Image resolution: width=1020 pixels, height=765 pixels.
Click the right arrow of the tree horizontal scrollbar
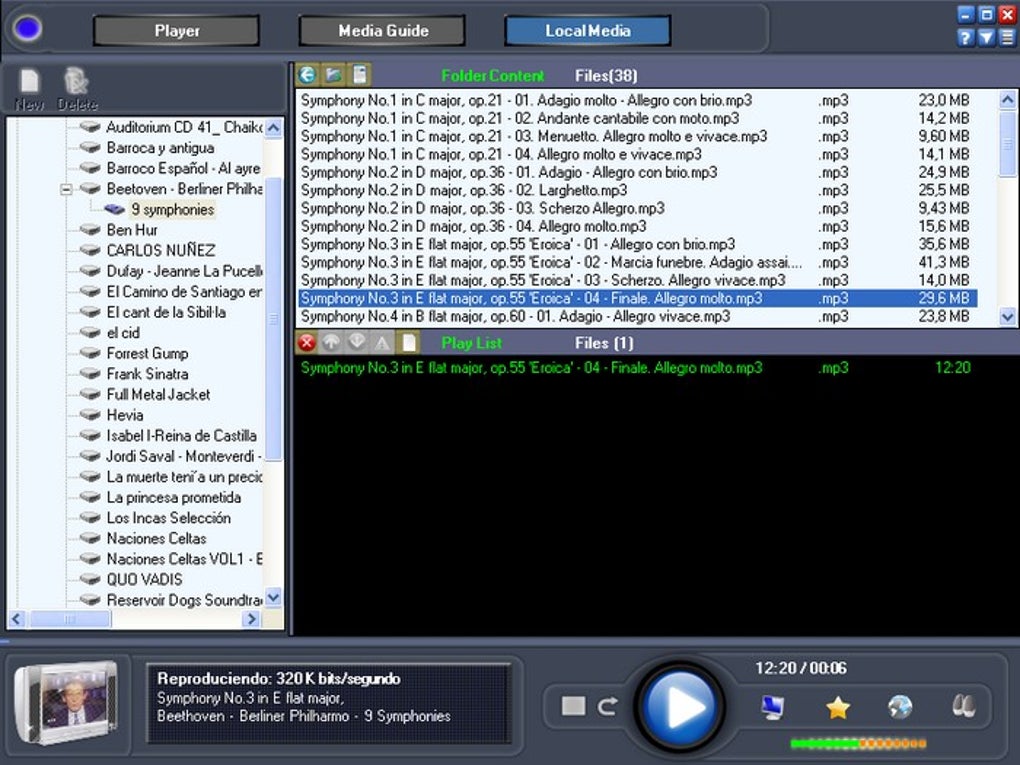click(251, 619)
